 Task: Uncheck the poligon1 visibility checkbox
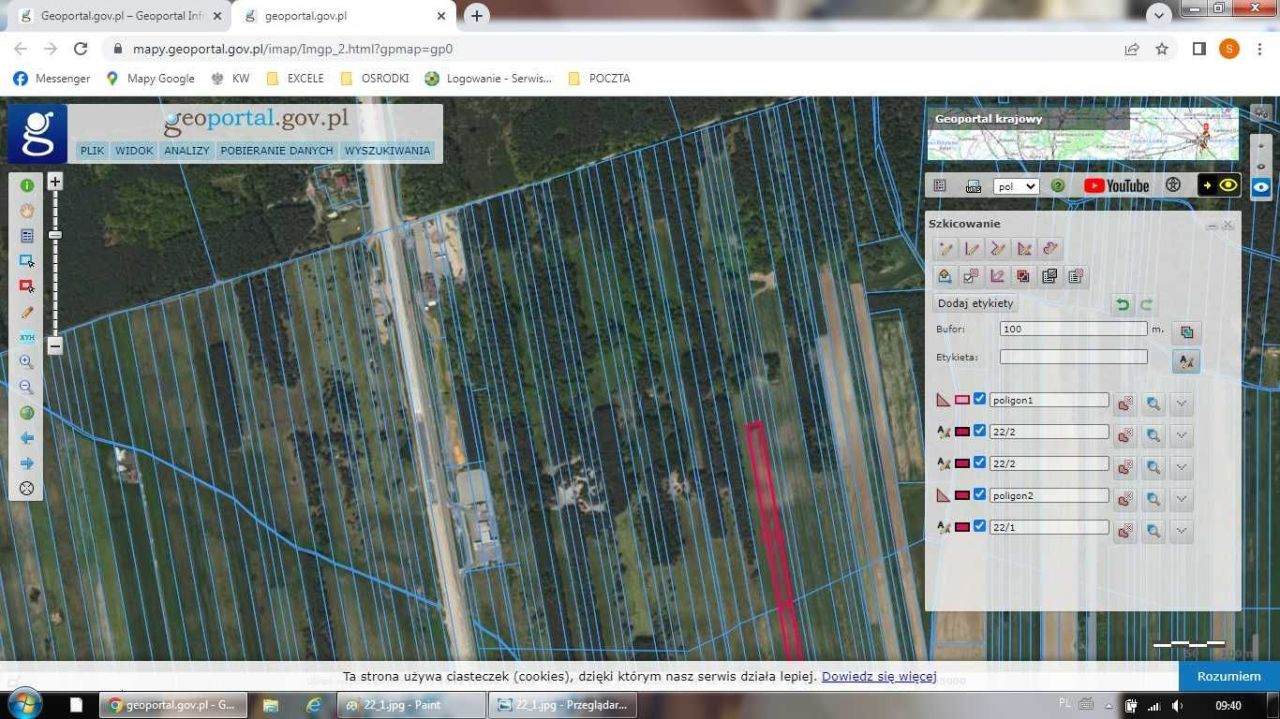tap(980, 399)
